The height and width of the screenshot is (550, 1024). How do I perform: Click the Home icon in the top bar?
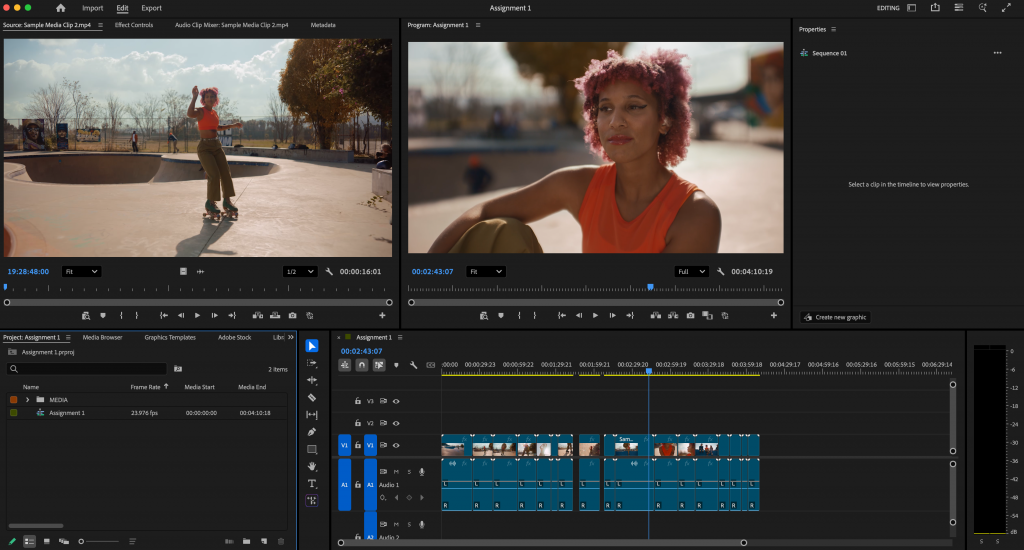point(60,8)
